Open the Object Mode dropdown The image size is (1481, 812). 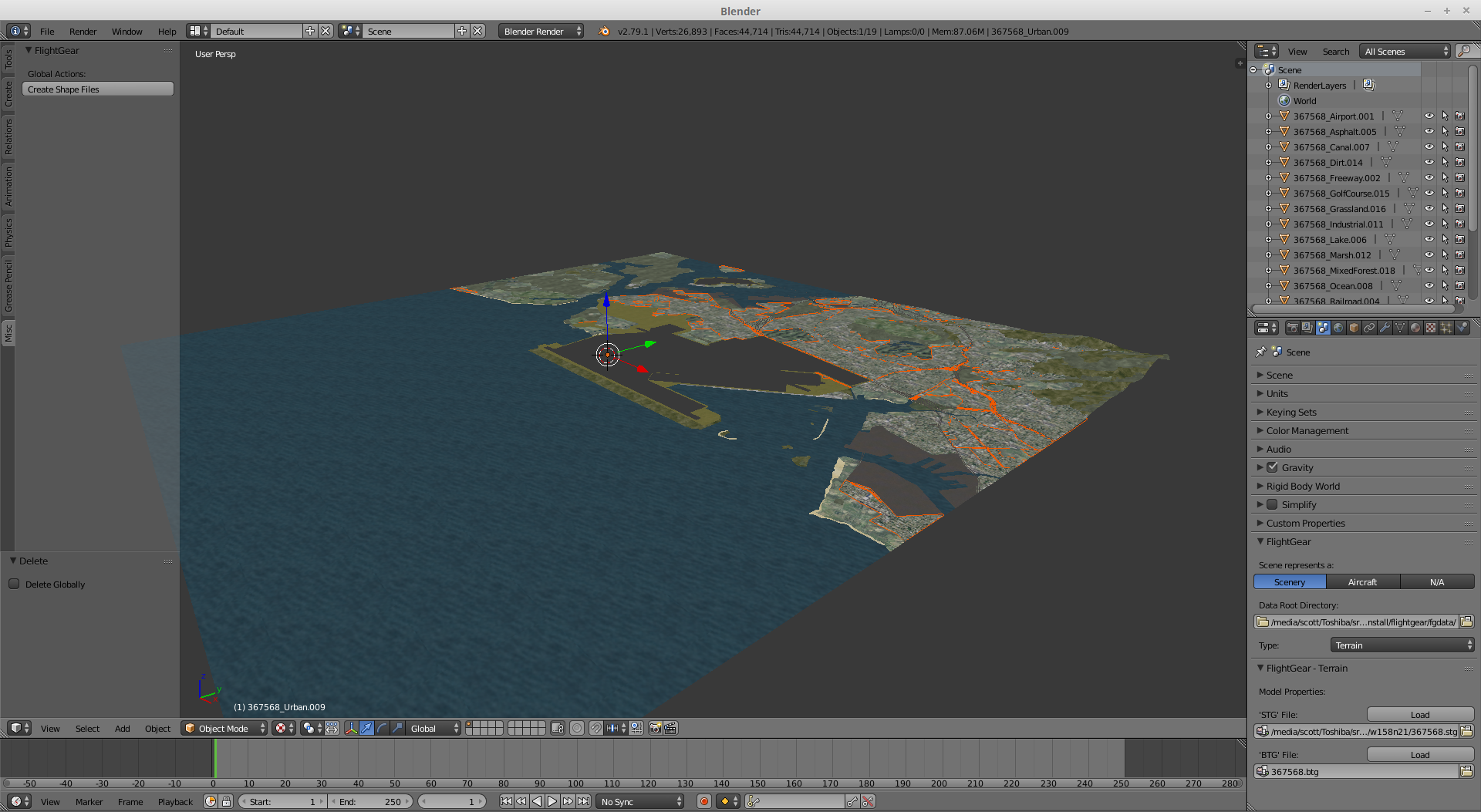tap(224, 728)
